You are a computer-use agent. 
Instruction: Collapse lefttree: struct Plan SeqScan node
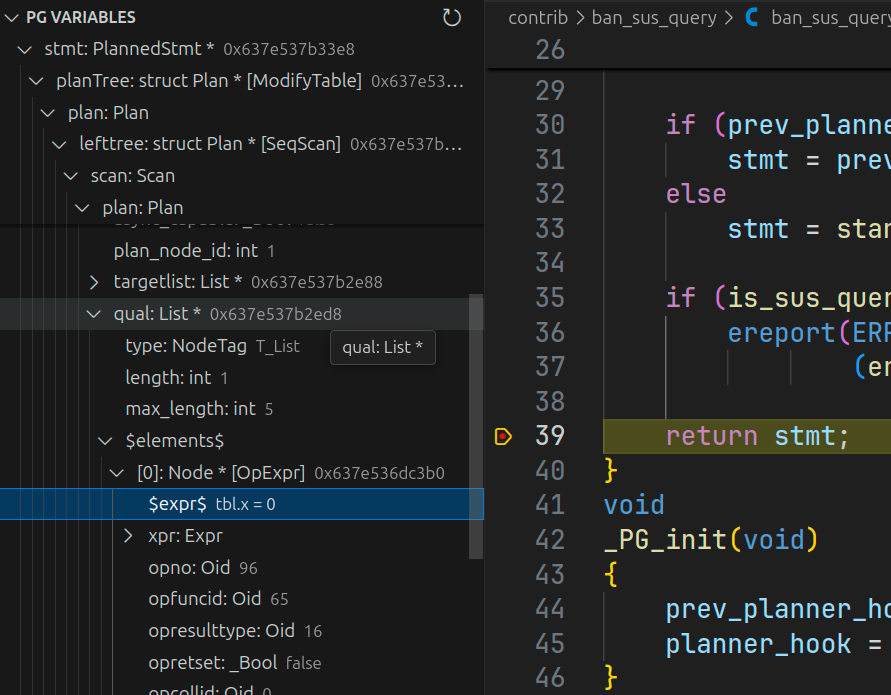pos(60,144)
